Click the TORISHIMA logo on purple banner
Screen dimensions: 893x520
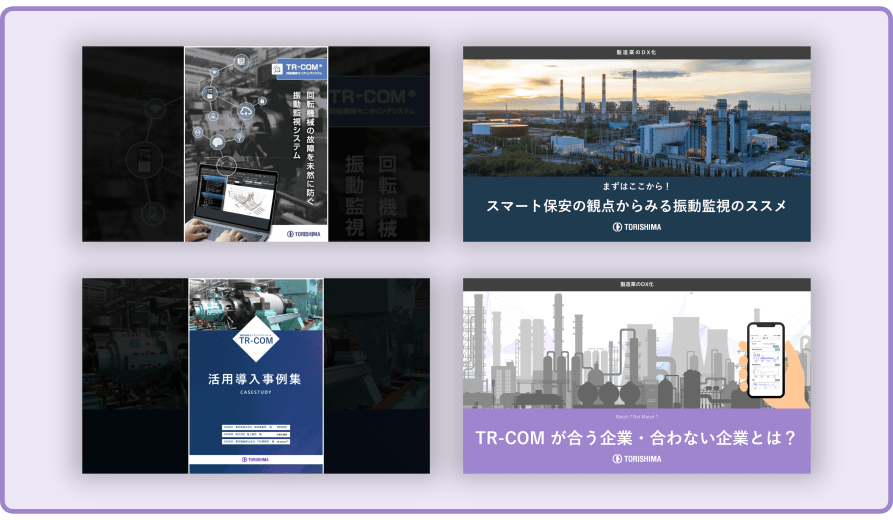click(x=637, y=458)
